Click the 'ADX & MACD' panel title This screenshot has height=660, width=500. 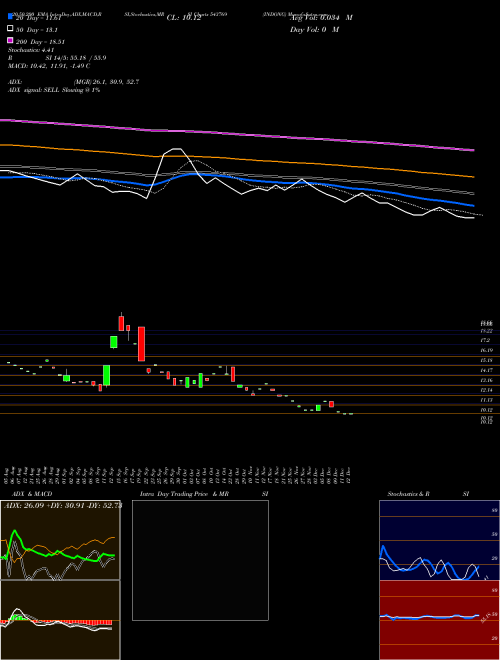tap(32, 494)
